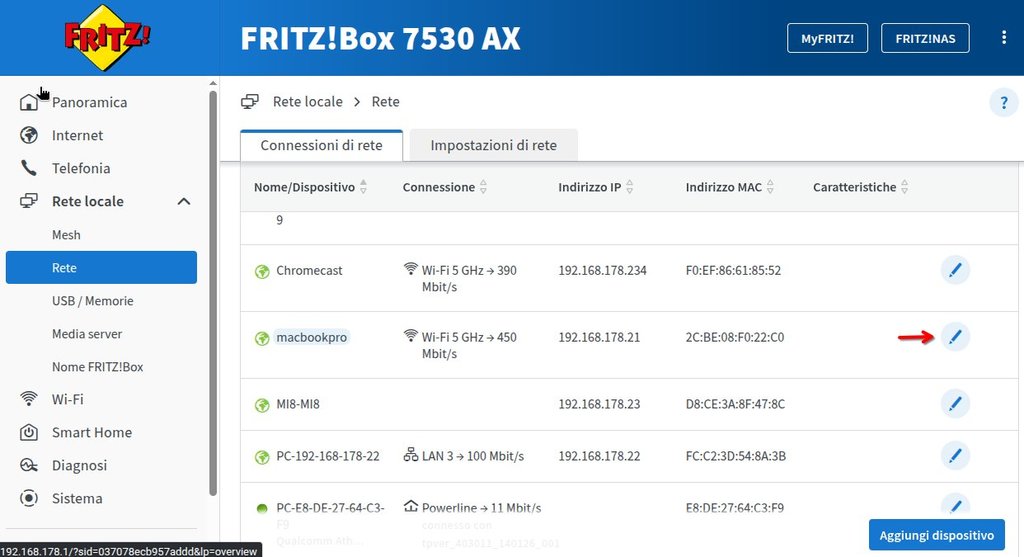Open the MyFRITZ! button

coord(827,38)
